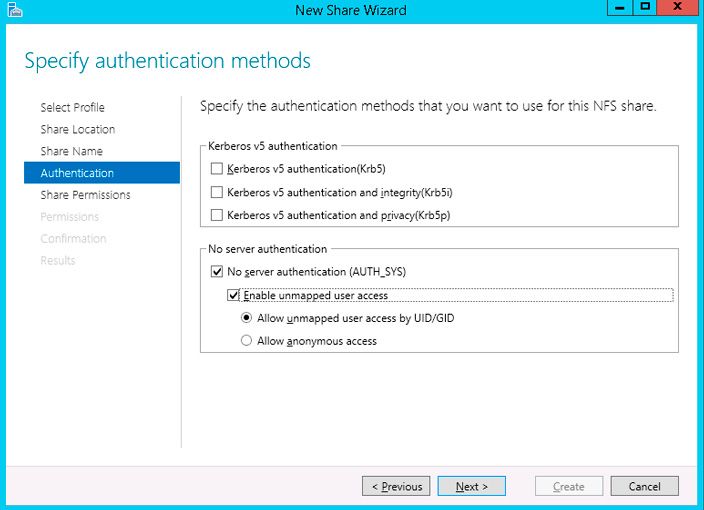Go to the Select Profile step

coord(72,107)
